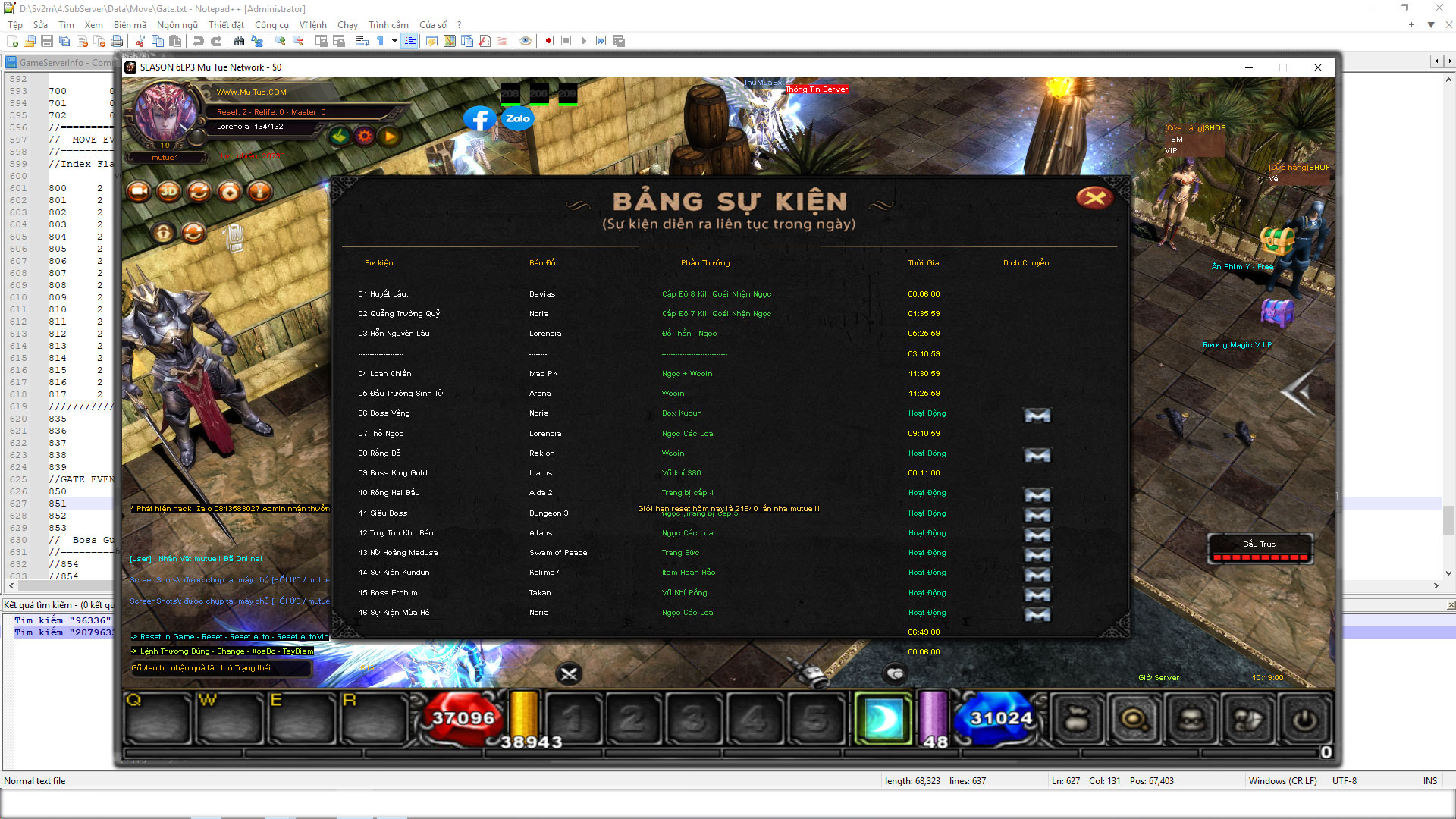Click the orange 3D button in game
Screen dimensions: 1456x819
tap(169, 191)
